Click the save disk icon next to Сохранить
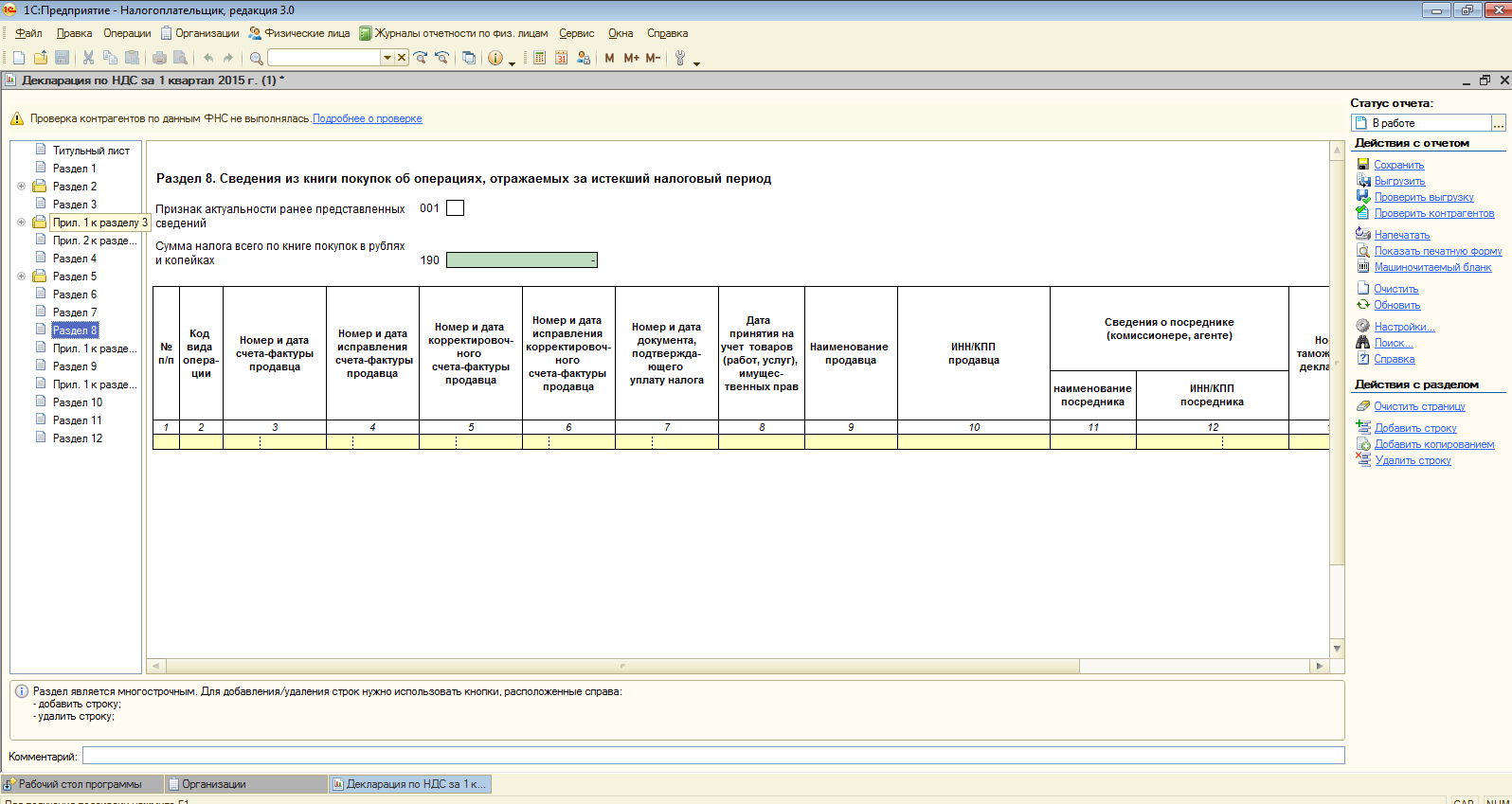The width and height of the screenshot is (1512, 804). pos(1362,165)
